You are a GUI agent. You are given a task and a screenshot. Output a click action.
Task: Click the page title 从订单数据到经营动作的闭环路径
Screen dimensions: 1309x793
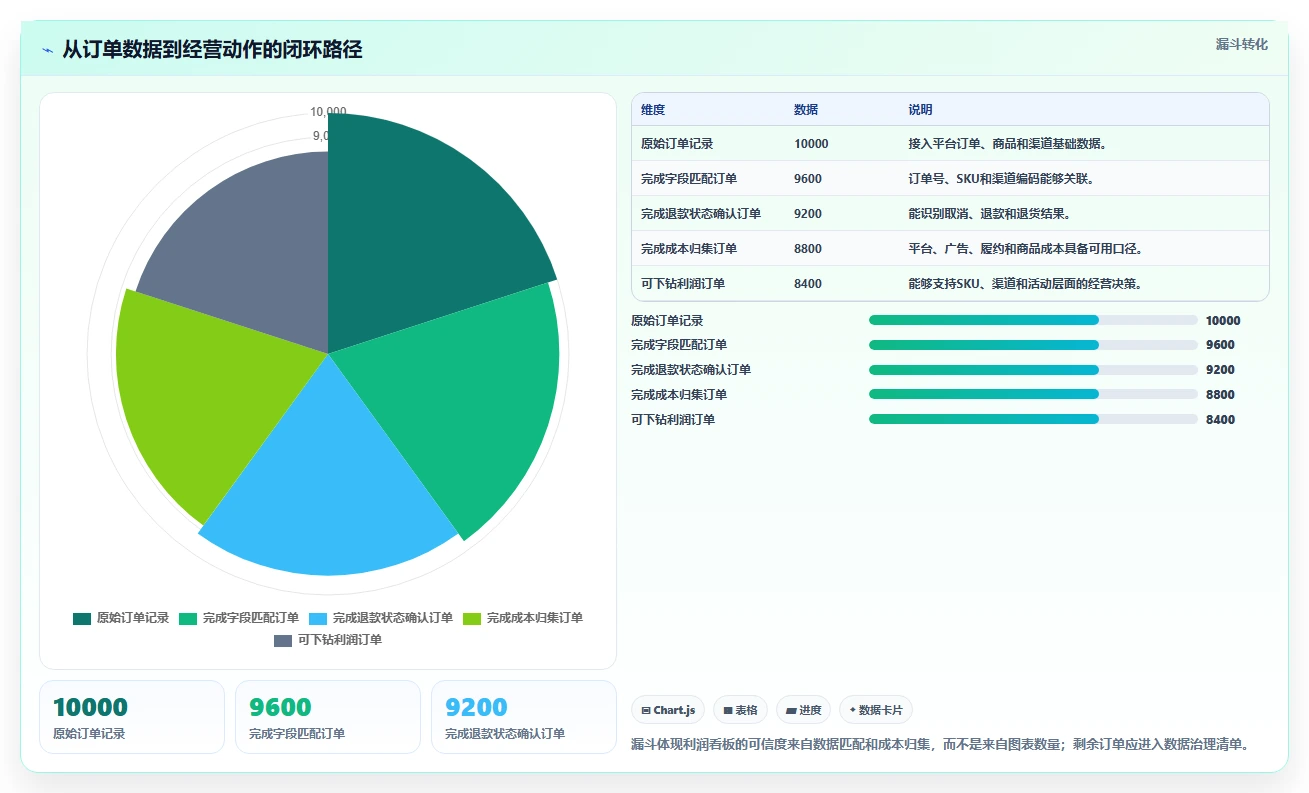(x=212, y=50)
